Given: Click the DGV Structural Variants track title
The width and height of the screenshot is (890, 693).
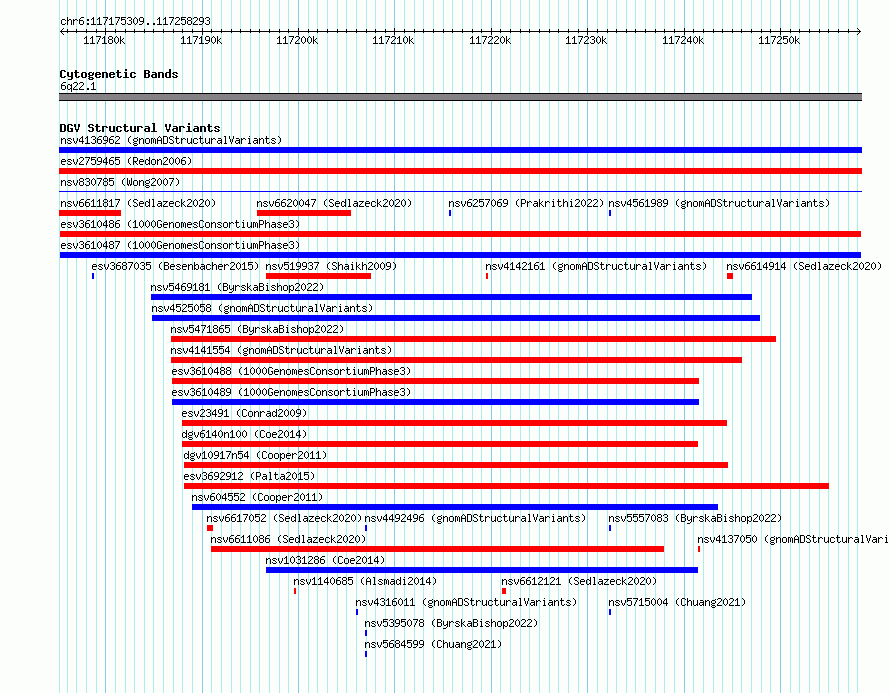Looking at the screenshot, I should 140,128.
